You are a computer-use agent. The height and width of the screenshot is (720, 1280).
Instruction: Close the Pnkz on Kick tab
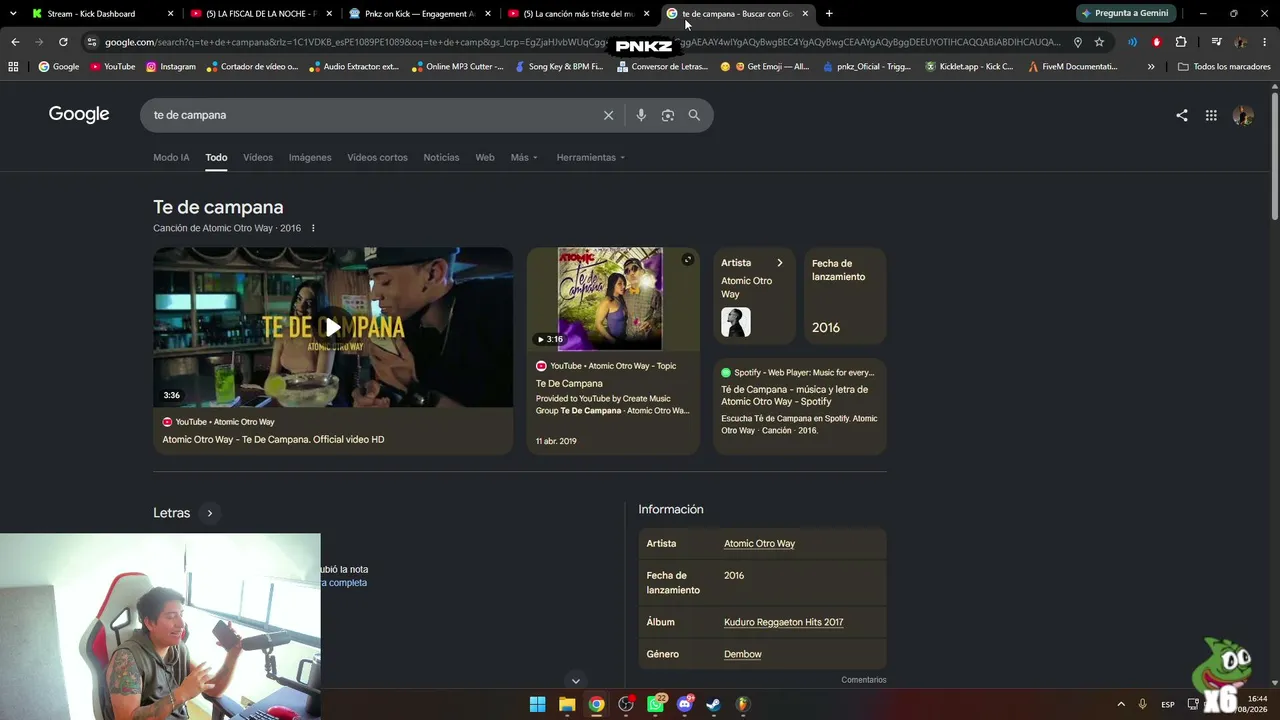[x=488, y=14]
